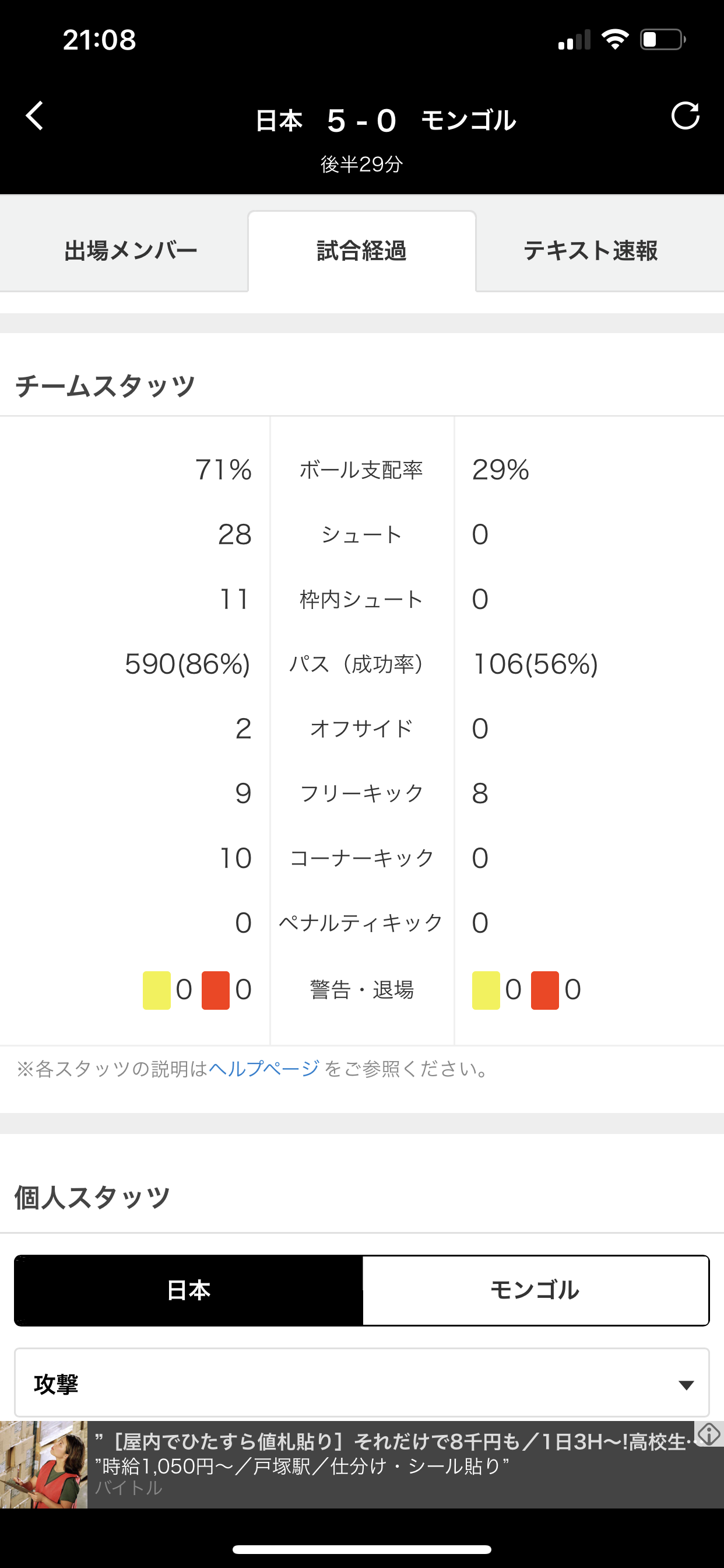
Task: Refresh the match score
Action: point(685,116)
